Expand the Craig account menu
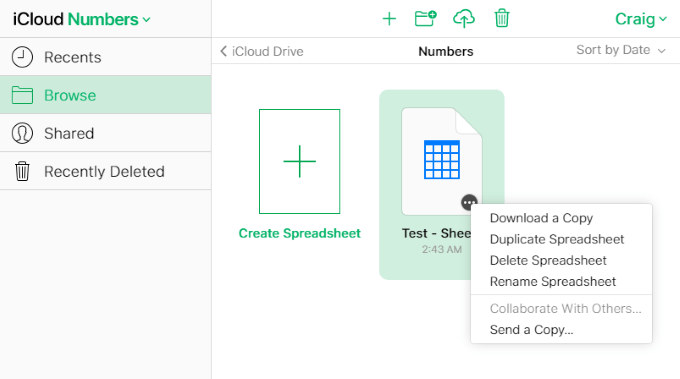Viewport: 680px width, 379px height. click(641, 19)
